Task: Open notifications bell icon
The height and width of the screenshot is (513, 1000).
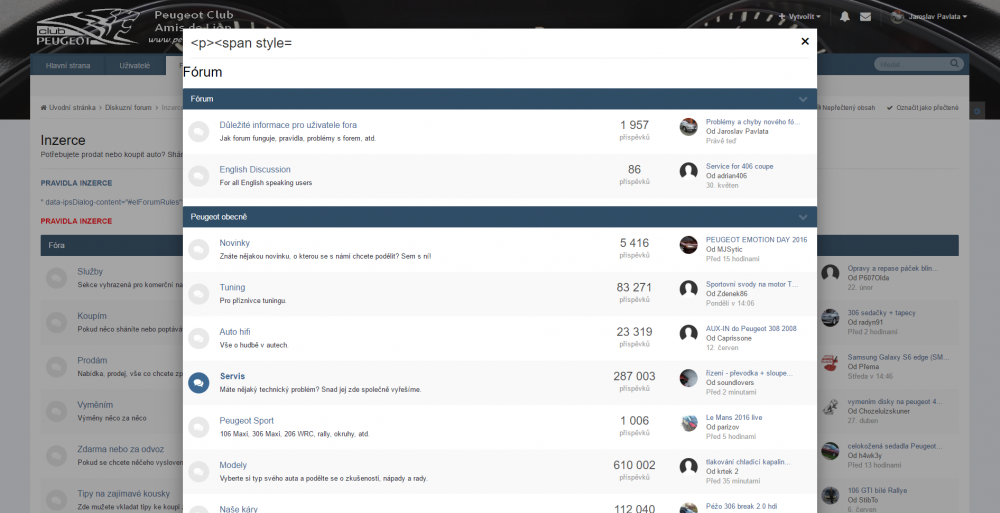Action: [844, 17]
